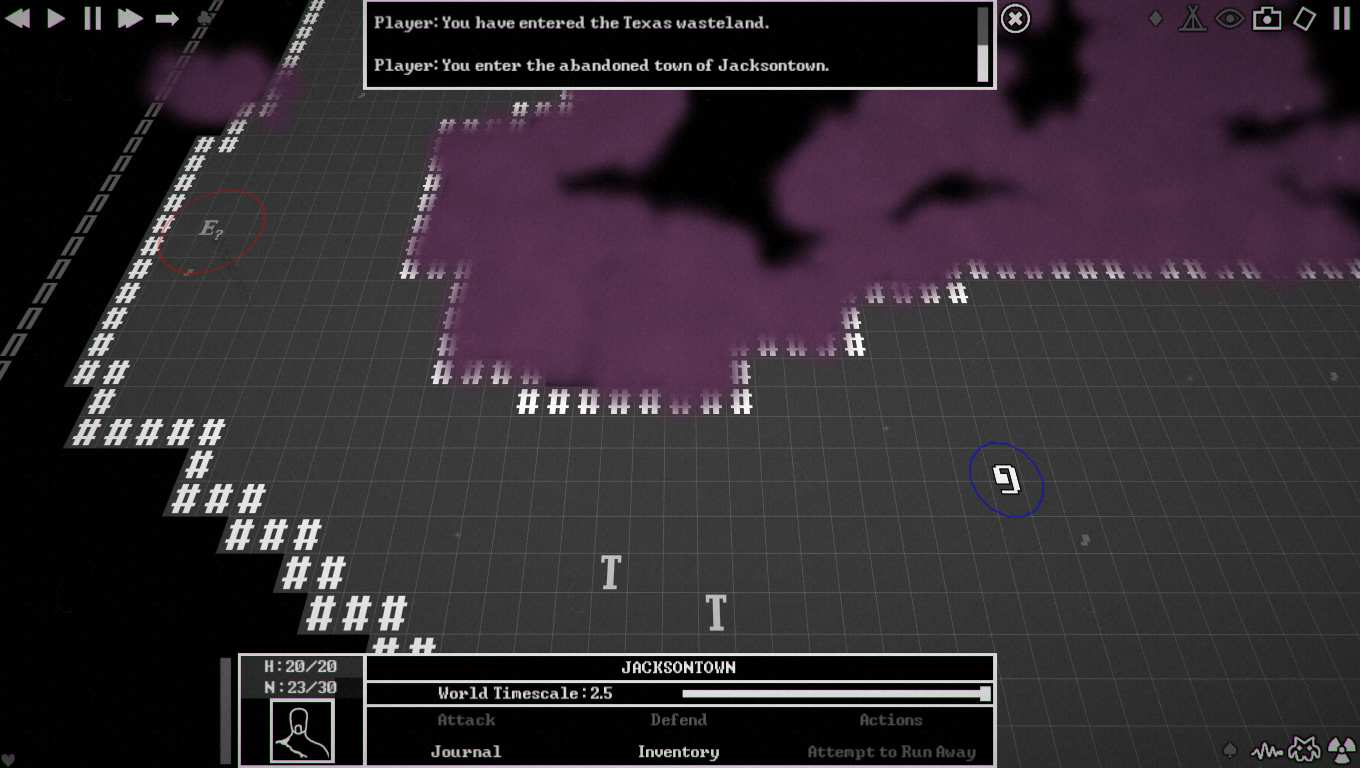Image resolution: width=1360 pixels, height=768 pixels.
Task: Click the right-arrow step icon
Action: pos(167,18)
